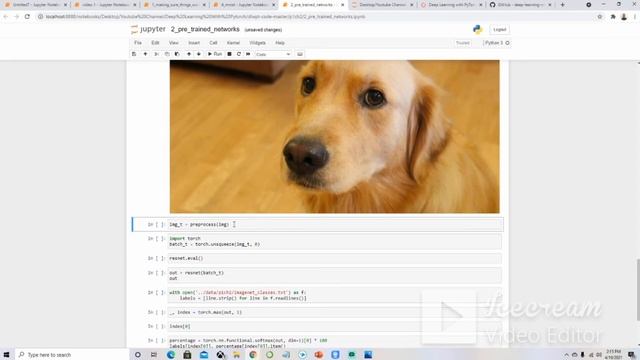
Task: Switch to the 4_mnist Jupyter tab
Action: pyautogui.click(x=244, y=5)
